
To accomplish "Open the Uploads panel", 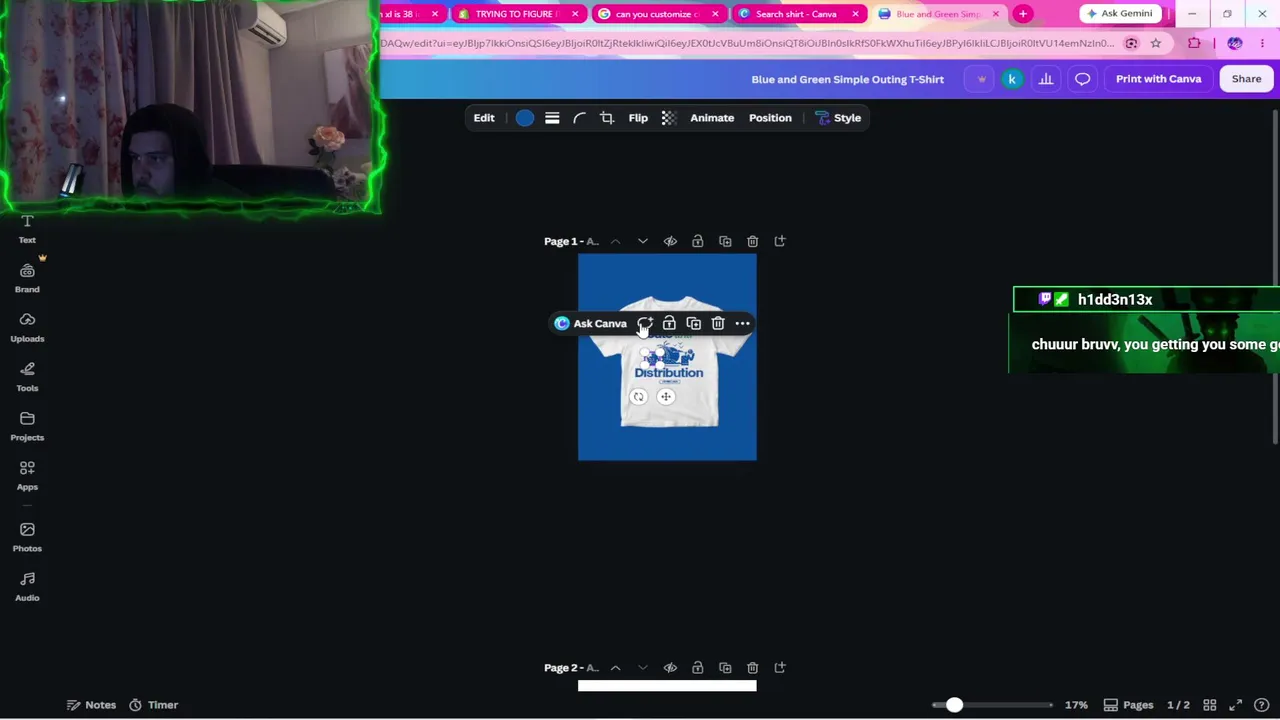I will 27,327.
